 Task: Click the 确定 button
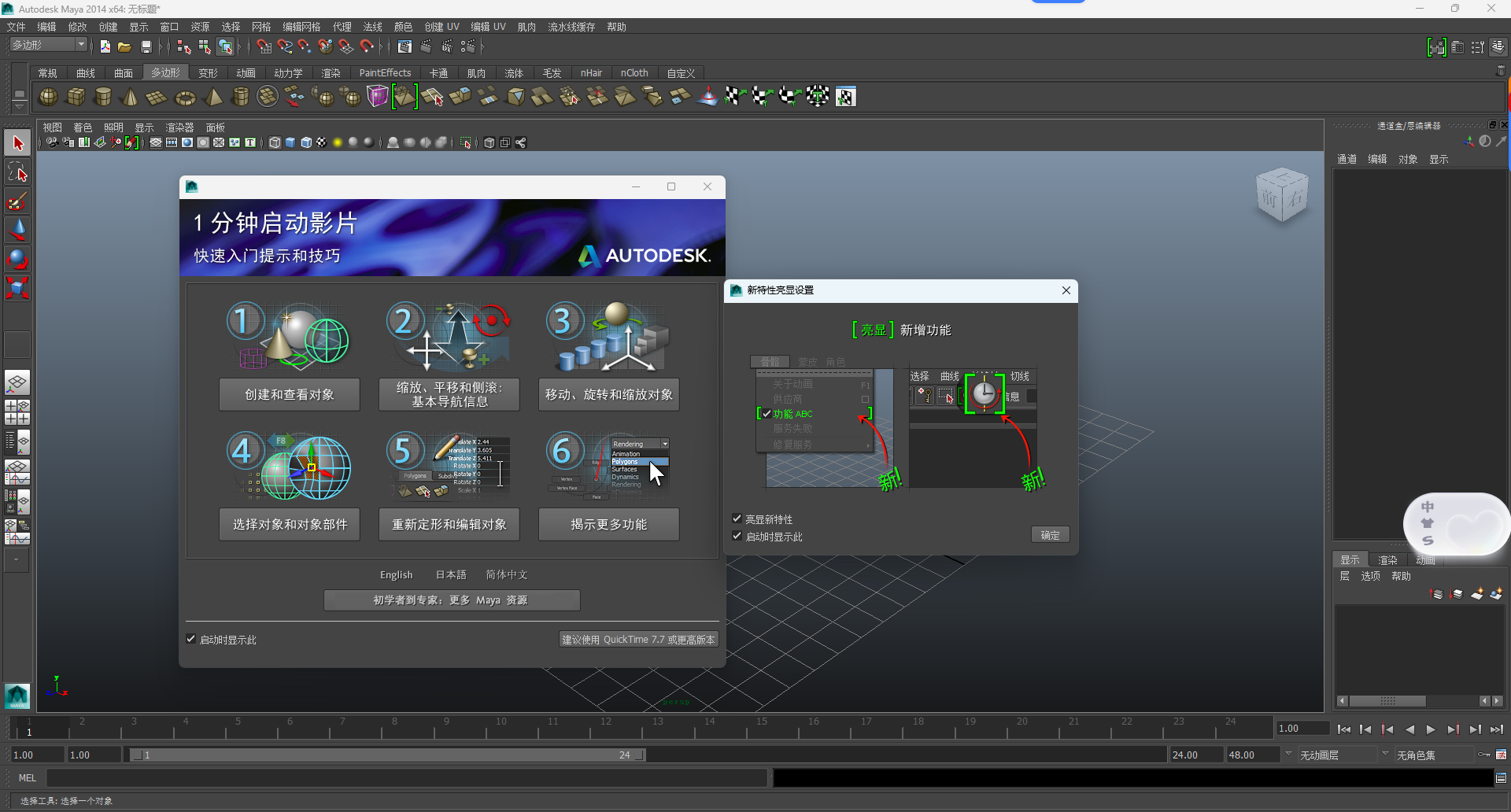point(1050,535)
